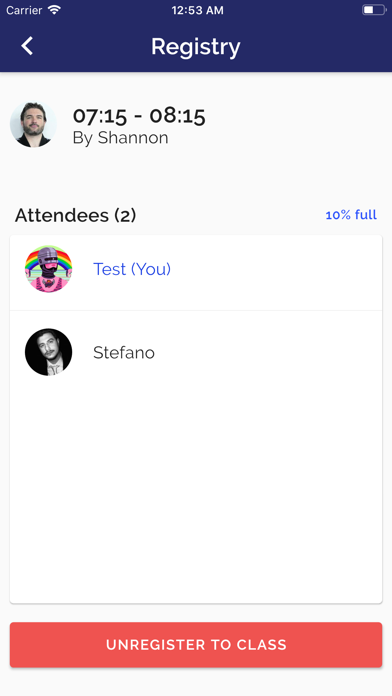
Task: Tap the back arrow in header
Action: click(27, 46)
